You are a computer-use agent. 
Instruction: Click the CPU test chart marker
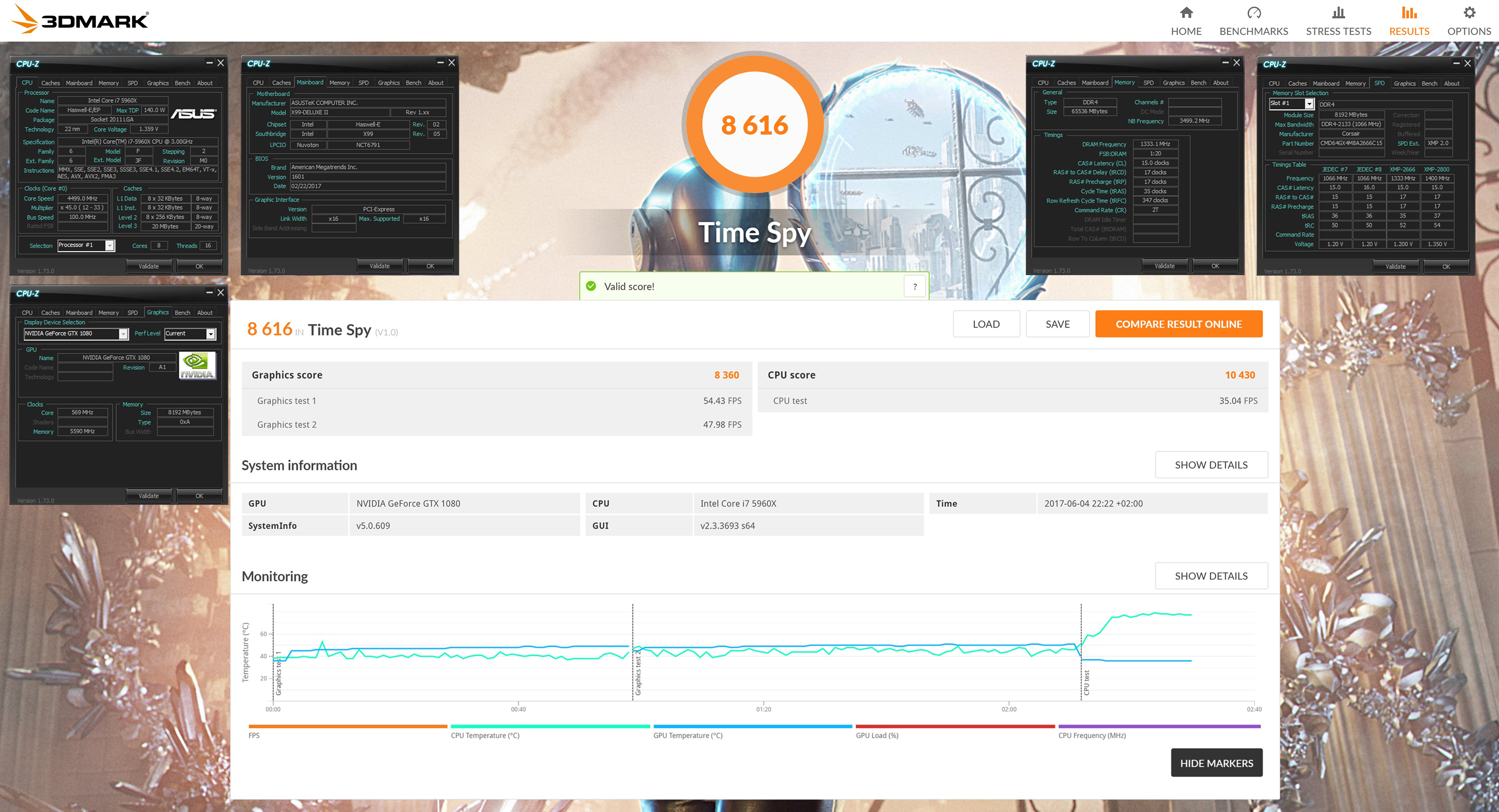1086,683
